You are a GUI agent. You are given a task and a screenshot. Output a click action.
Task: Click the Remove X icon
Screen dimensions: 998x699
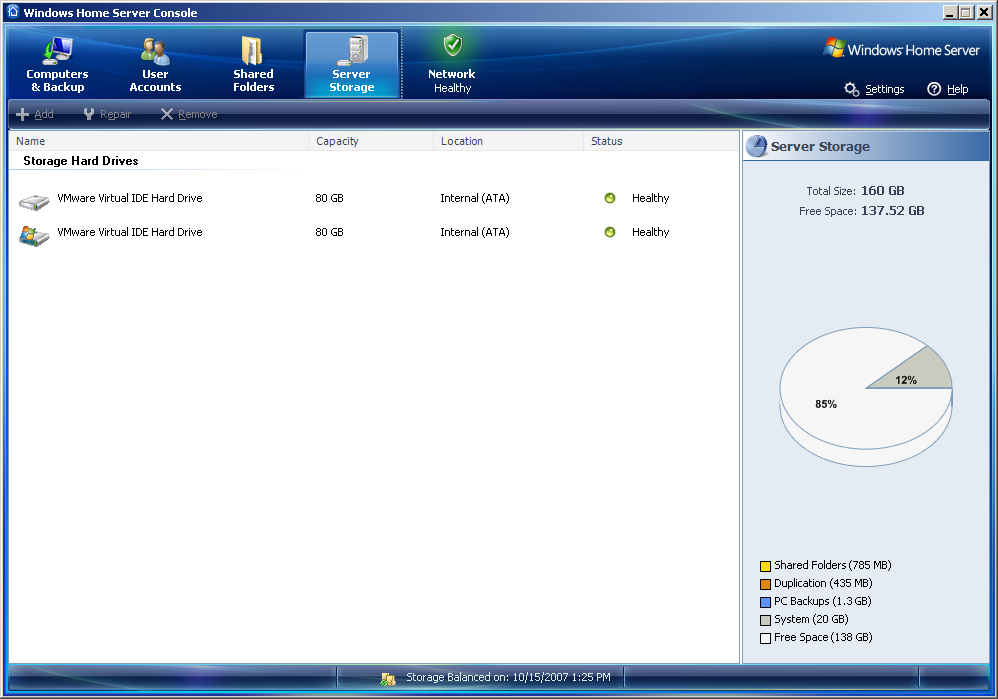pyautogui.click(x=167, y=115)
